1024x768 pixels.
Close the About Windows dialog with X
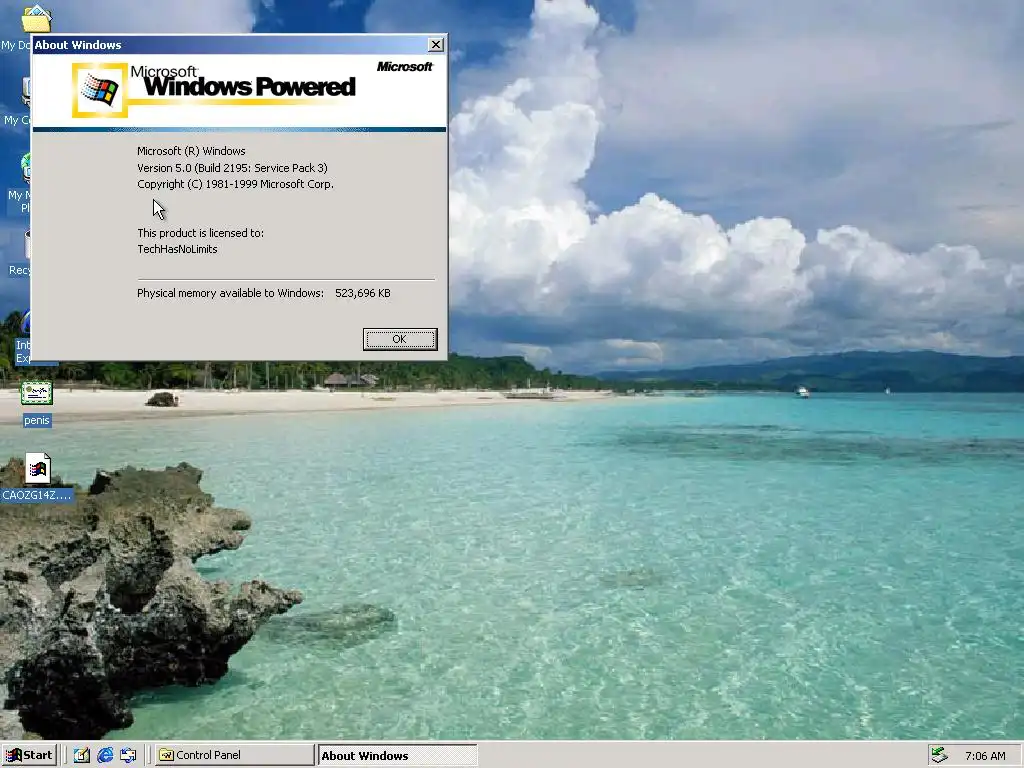tap(436, 44)
